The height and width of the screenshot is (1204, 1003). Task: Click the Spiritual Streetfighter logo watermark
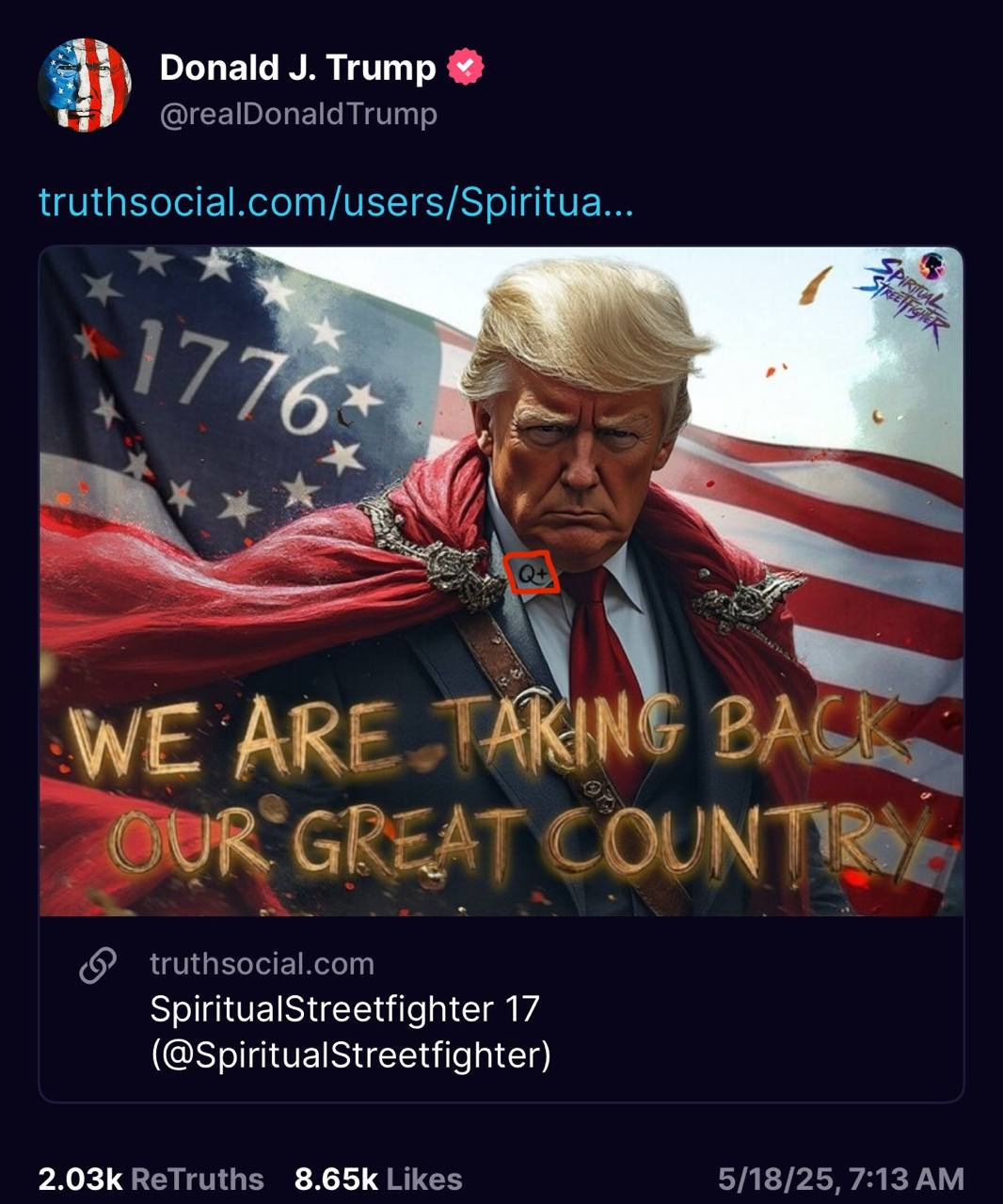[x=904, y=300]
